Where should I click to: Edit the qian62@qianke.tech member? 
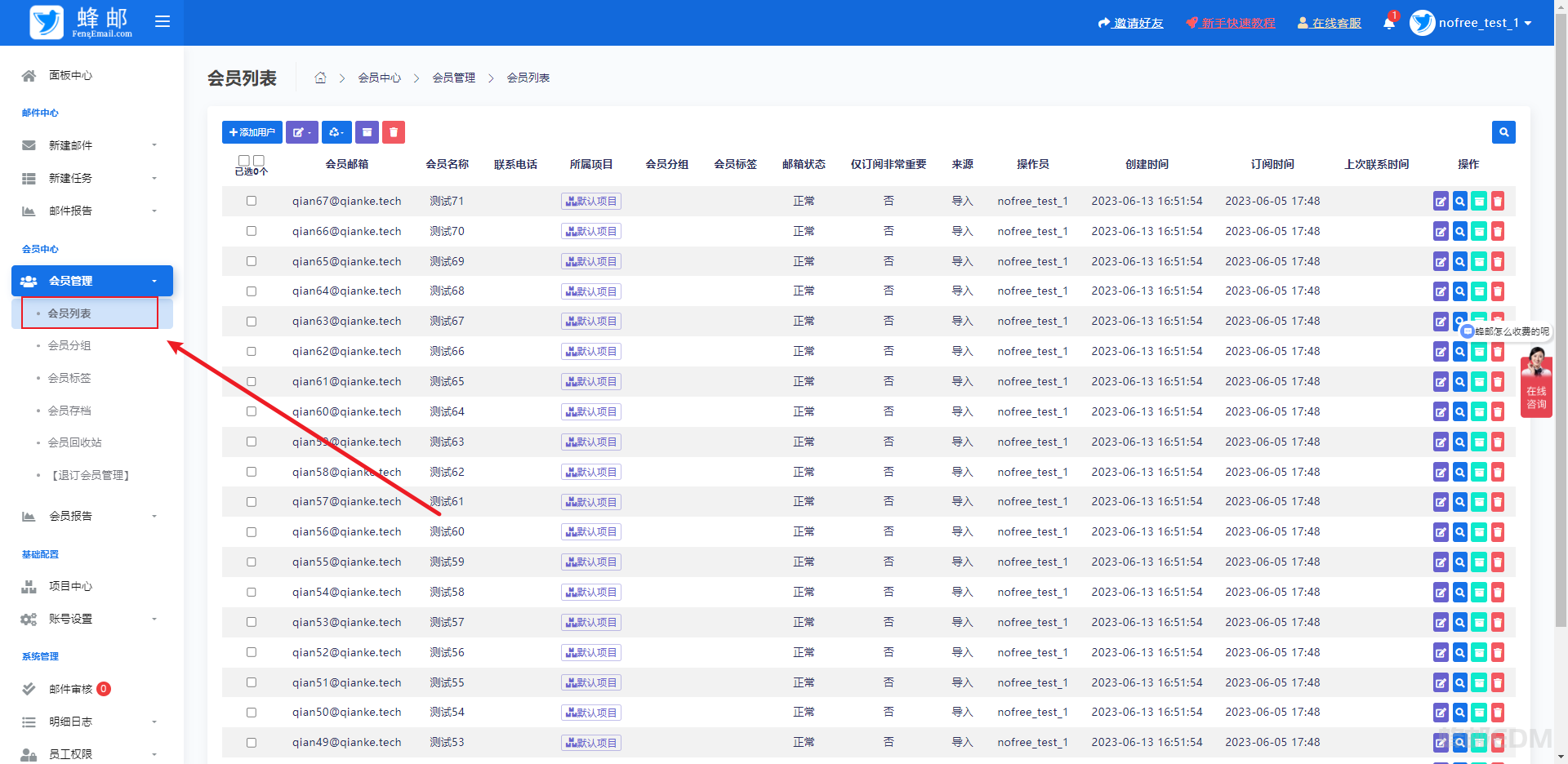point(1441,352)
